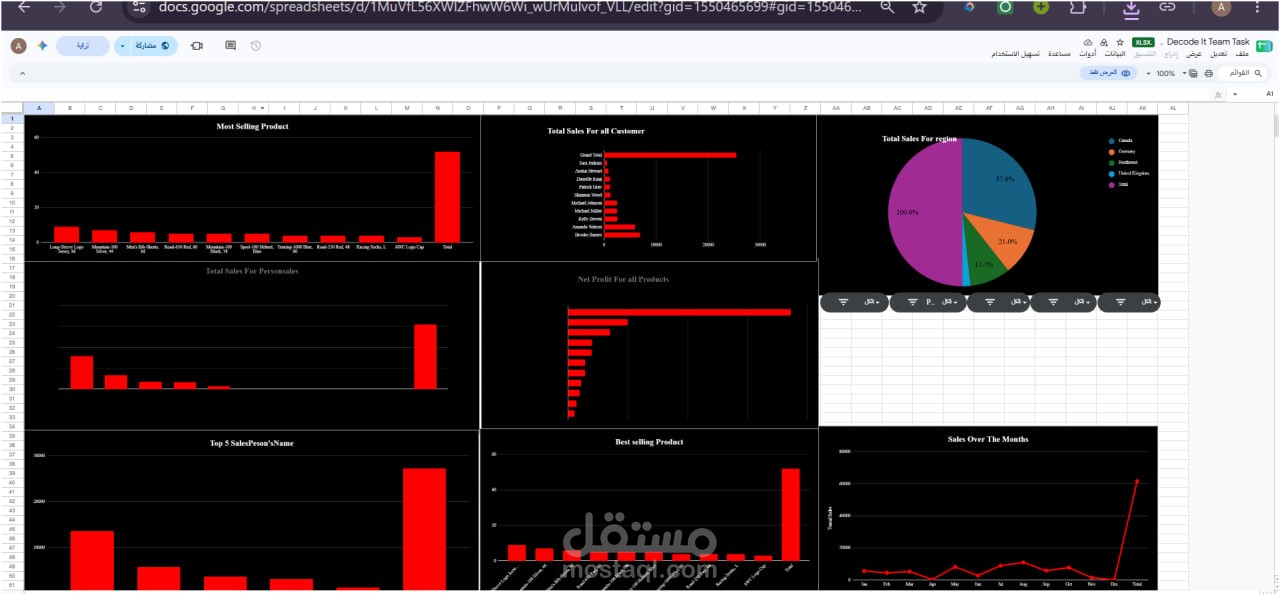This screenshot has width=1280, height=595.
Task: Click the XLSX file badge
Action: (x=1143, y=42)
